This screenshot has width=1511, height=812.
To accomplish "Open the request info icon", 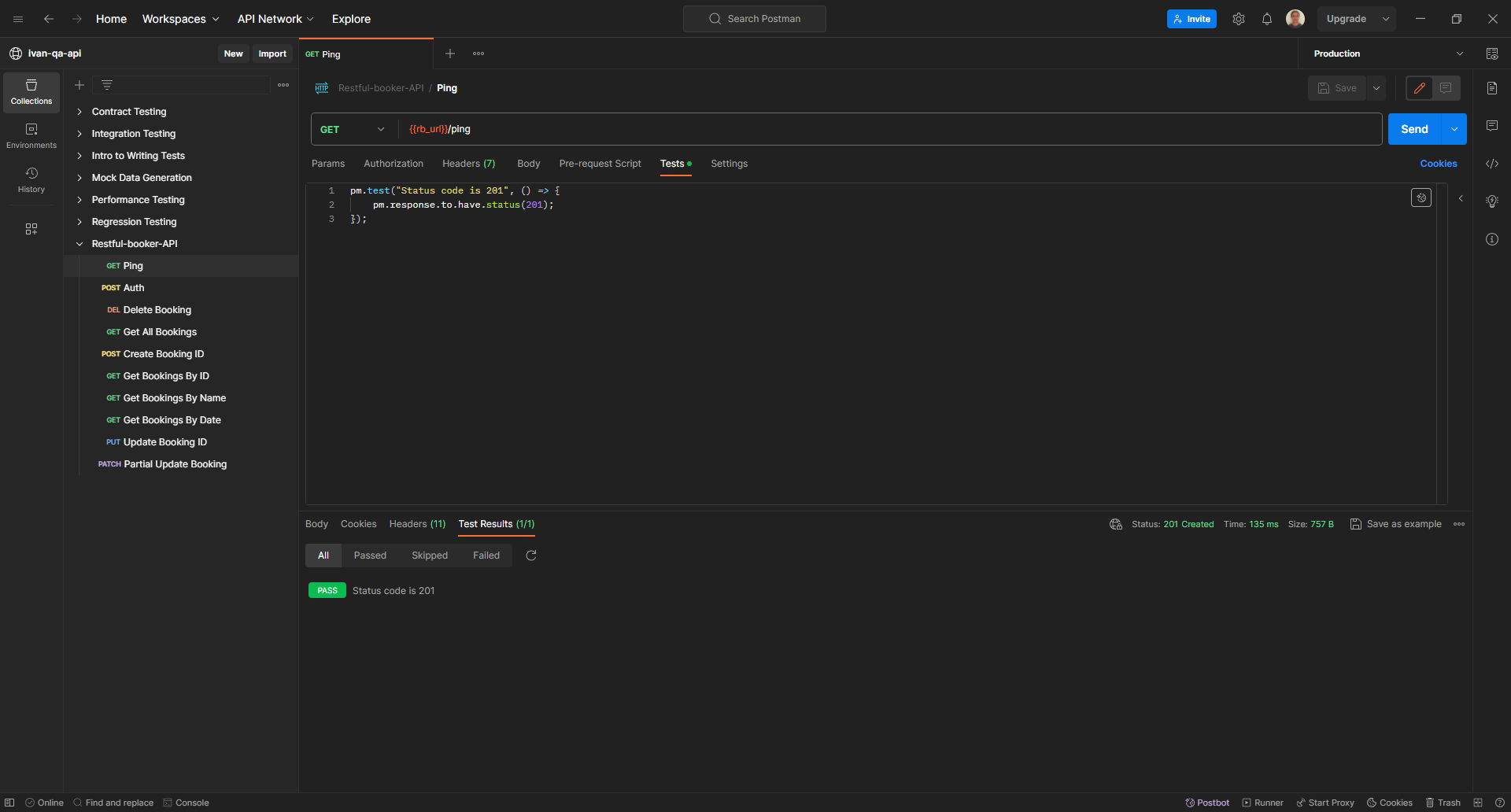I will point(1492,239).
